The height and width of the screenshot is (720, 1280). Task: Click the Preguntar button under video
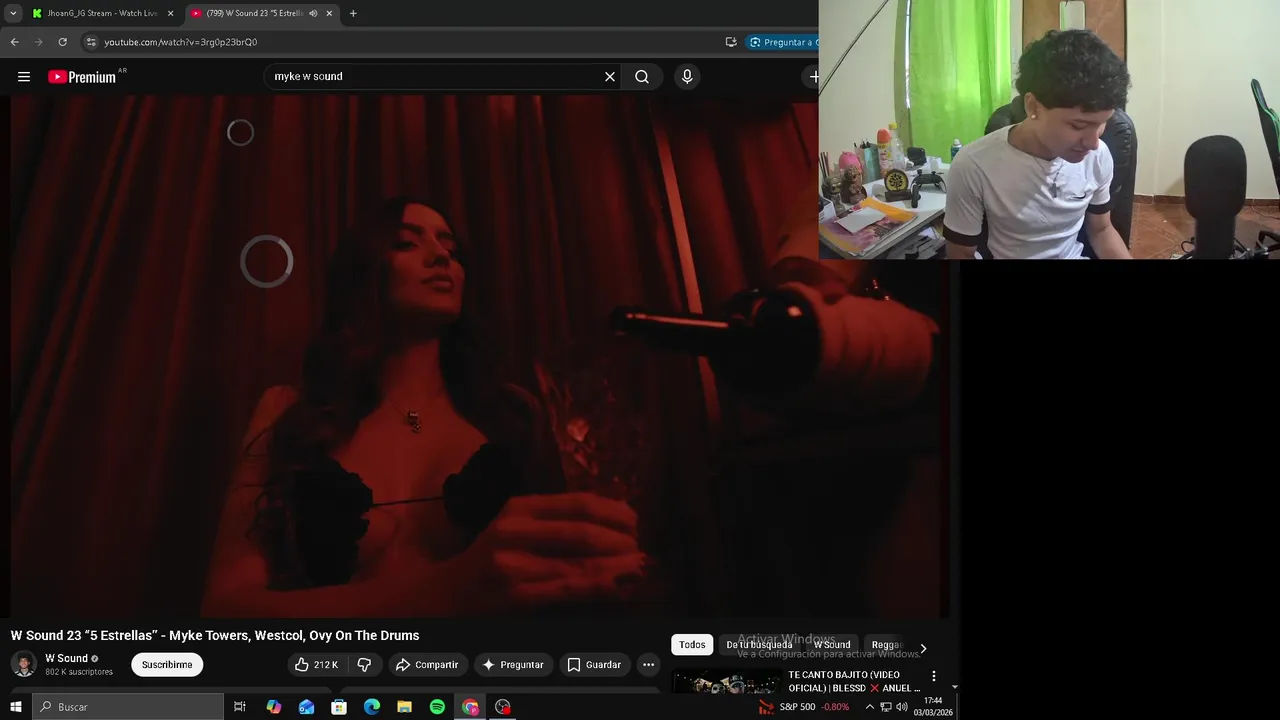pos(513,665)
